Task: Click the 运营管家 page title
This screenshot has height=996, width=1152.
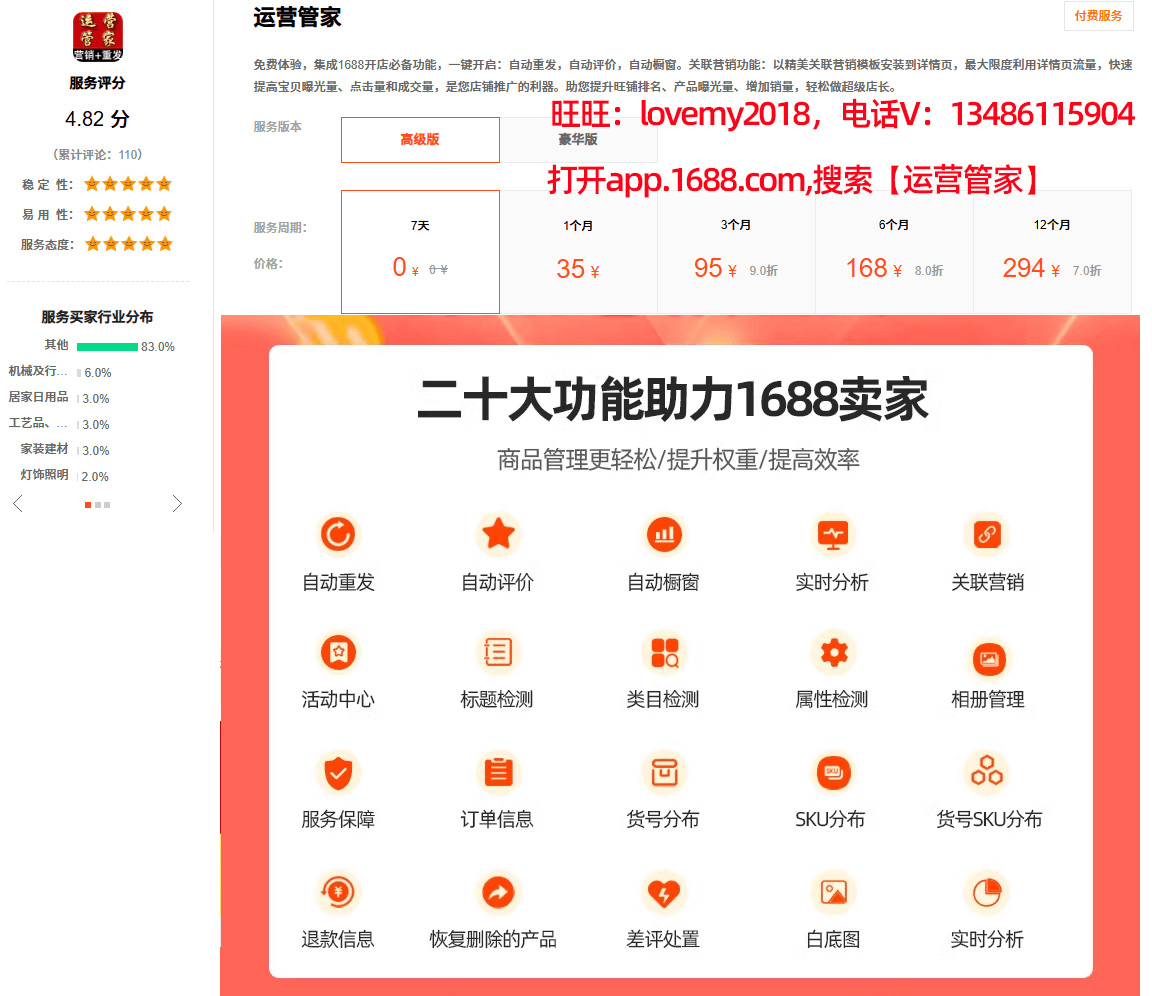Action: tap(298, 17)
